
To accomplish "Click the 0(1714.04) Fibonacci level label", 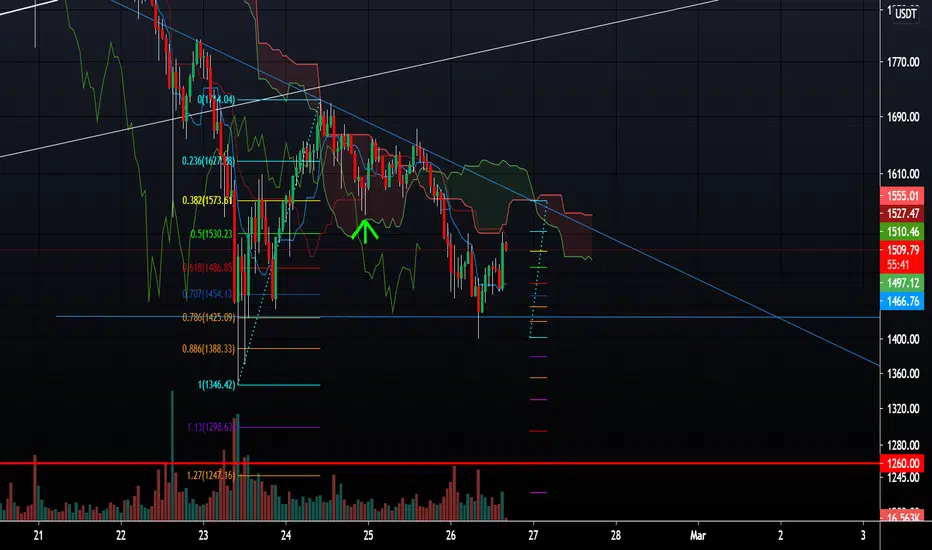I will pos(216,100).
